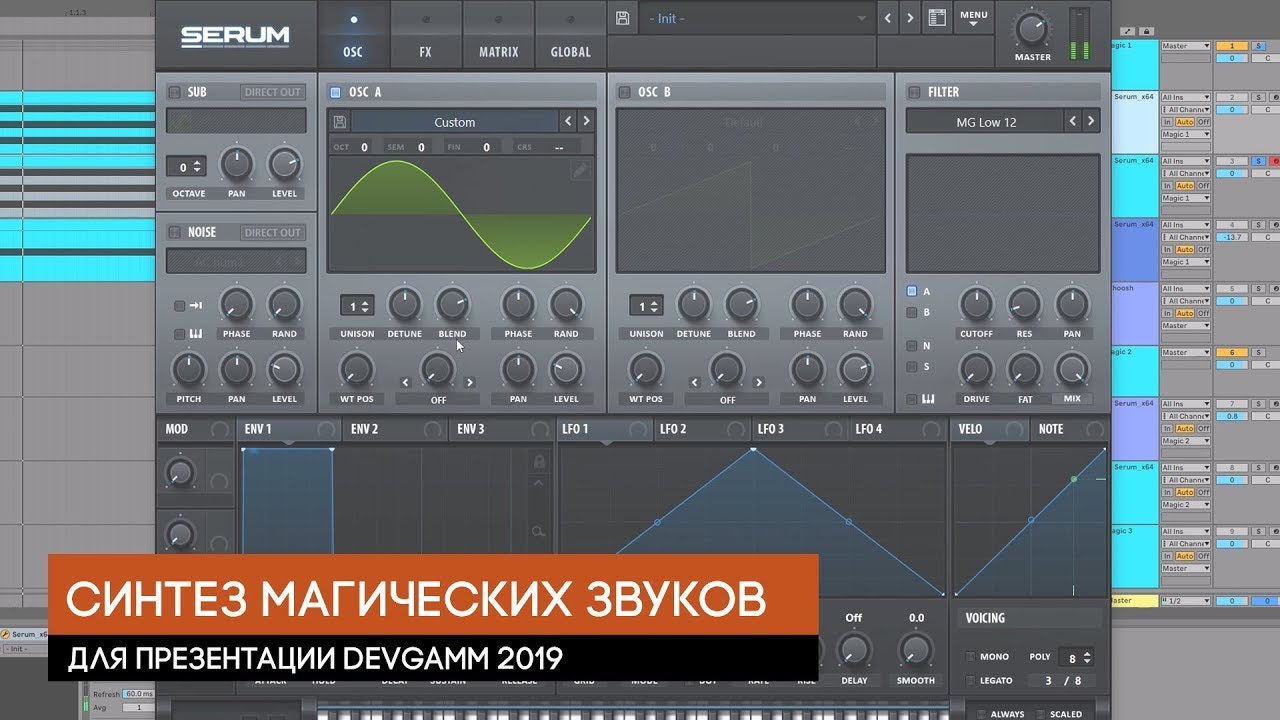Click SUB DIRECT OUT button
The width and height of the screenshot is (1280, 720).
pyautogui.click(x=273, y=92)
